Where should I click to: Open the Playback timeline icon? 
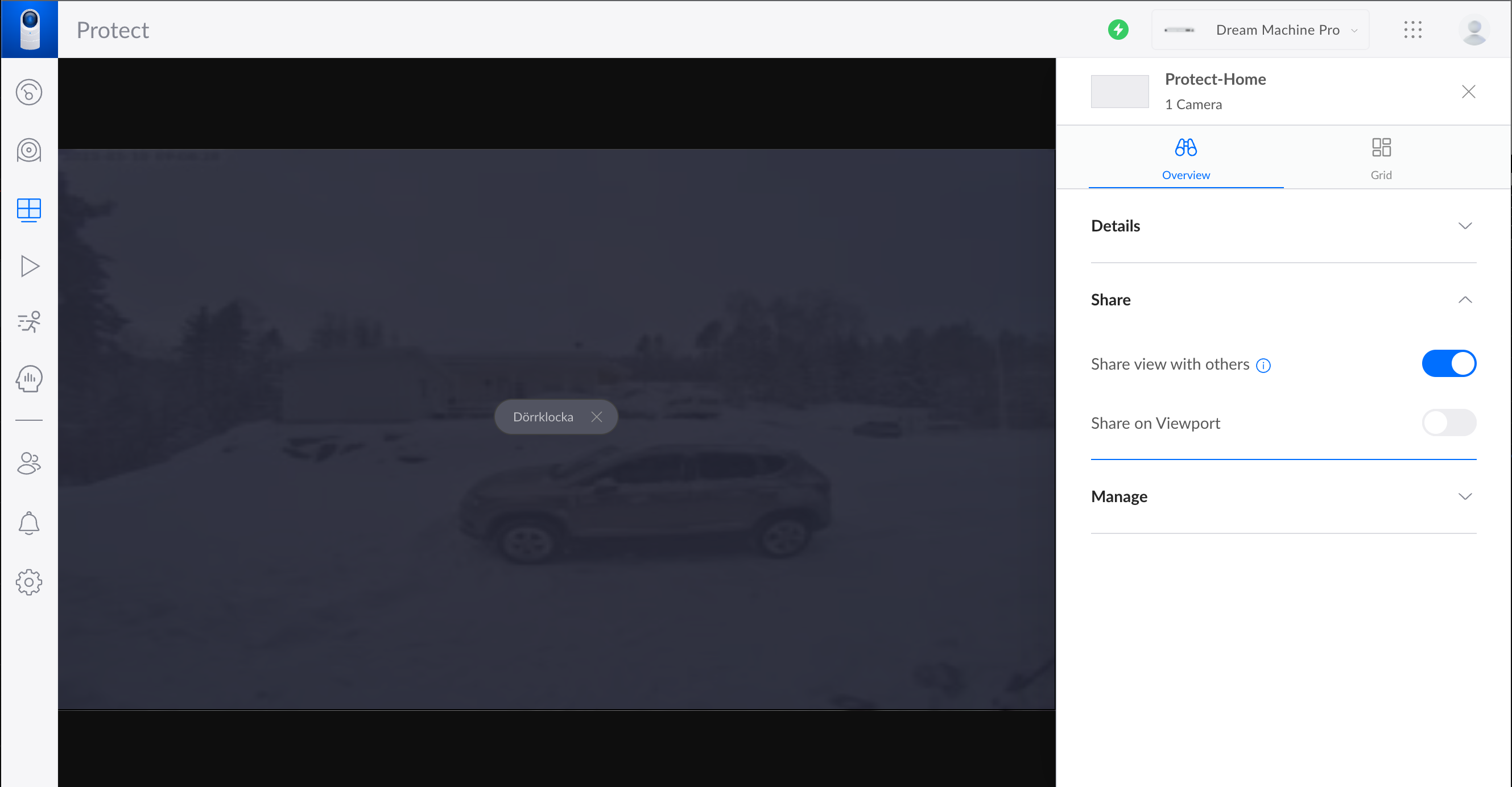(29, 266)
